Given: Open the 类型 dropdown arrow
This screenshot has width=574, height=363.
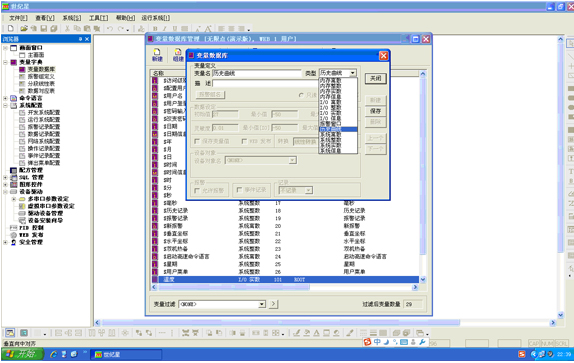Looking at the screenshot, I should [352, 73].
